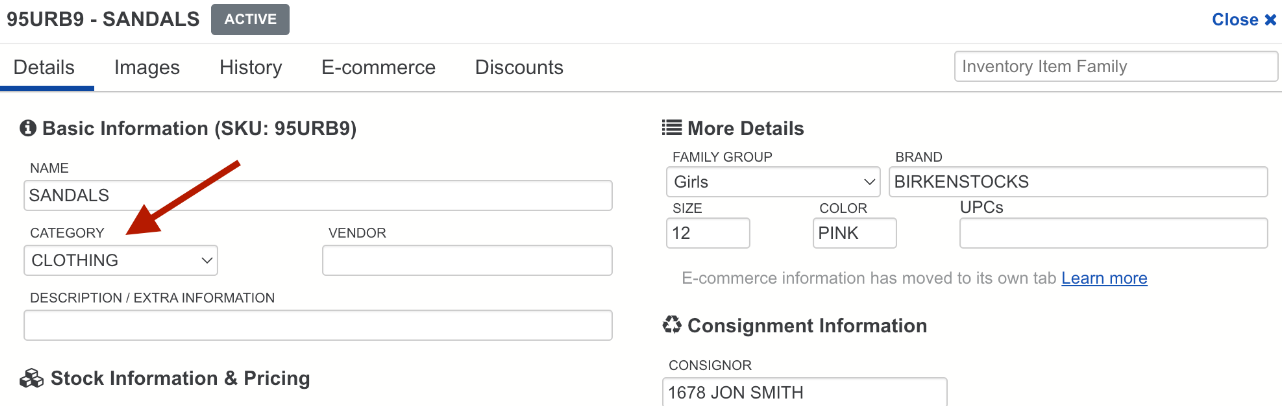Switch to the Images tab
Screen dimensions: 1282x406
(147, 68)
